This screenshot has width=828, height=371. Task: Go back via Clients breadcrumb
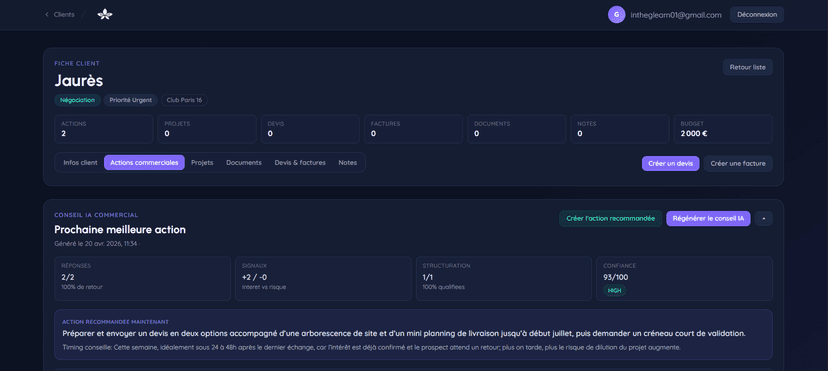(x=60, y=15)
